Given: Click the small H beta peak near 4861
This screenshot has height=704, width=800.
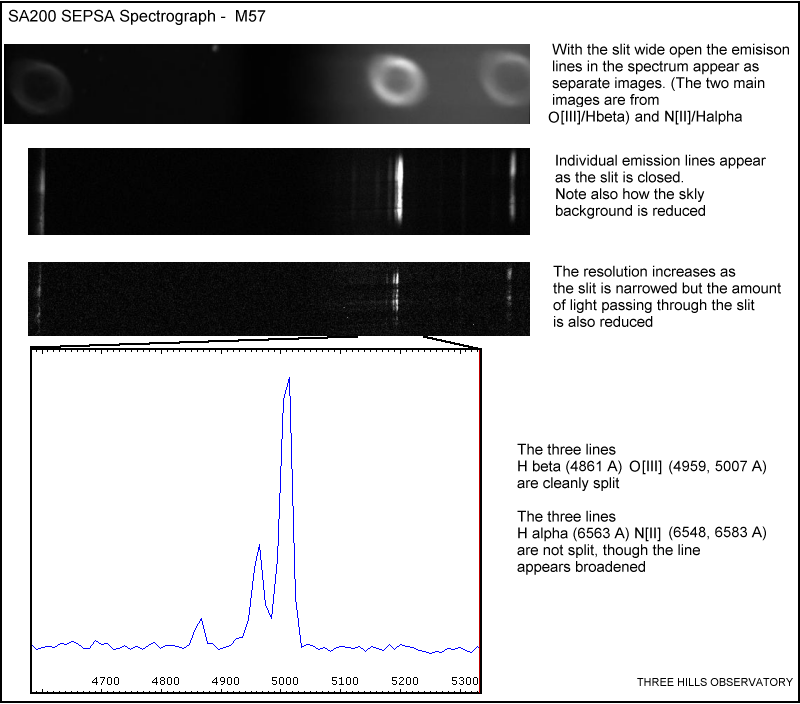Looking at the screenshot, I should point(201,620).
